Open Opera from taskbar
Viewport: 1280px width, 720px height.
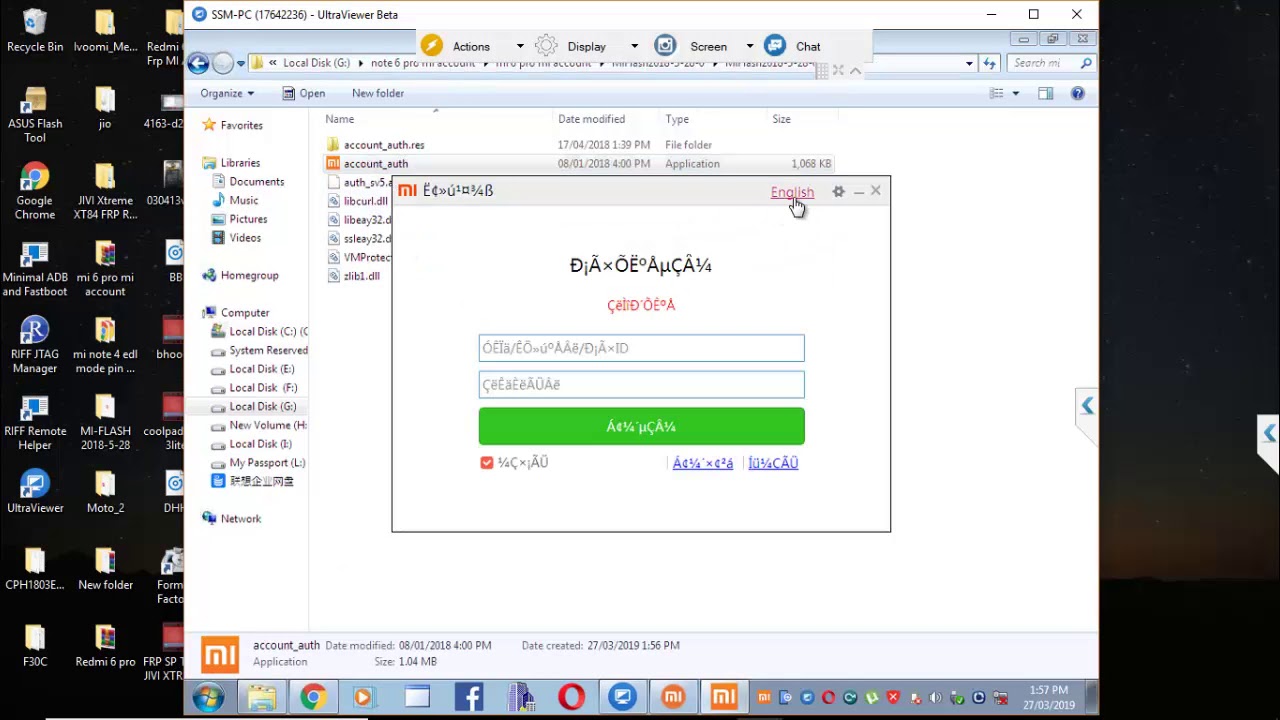point(571,697)
